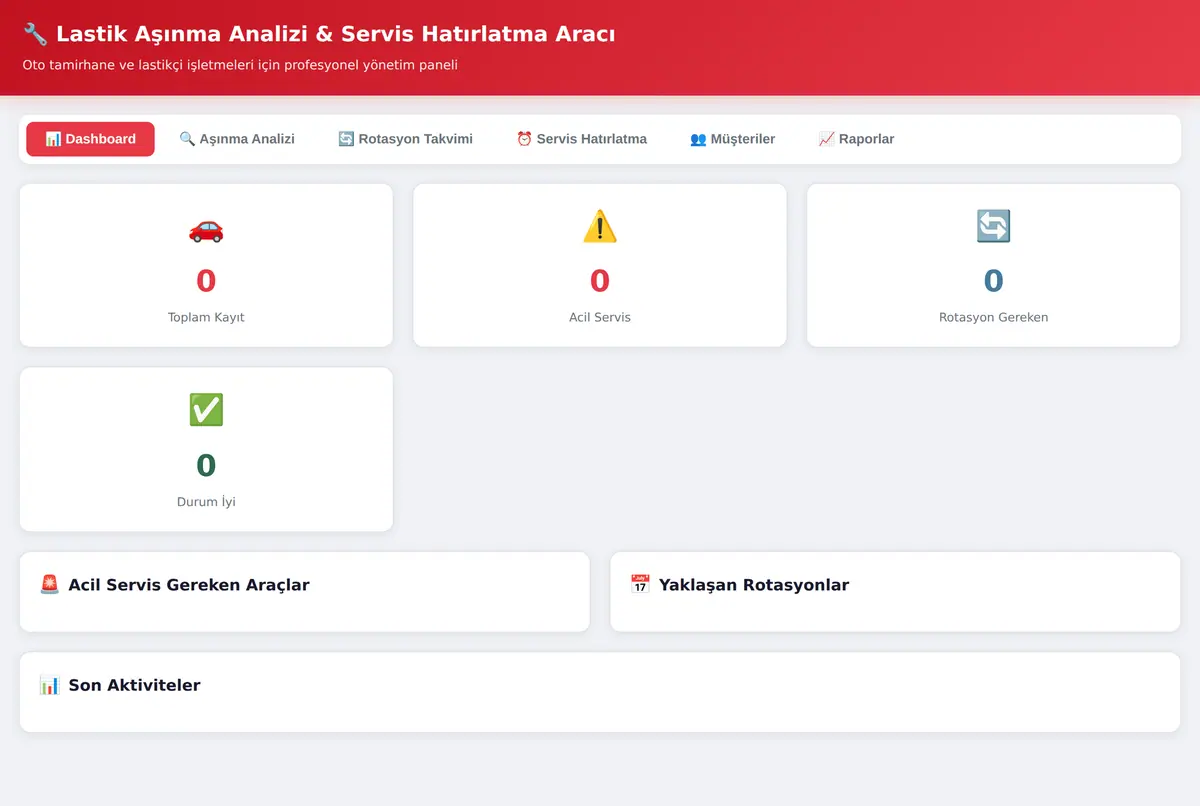The height and width of the screenshot is (806, 1200).
Task: Click the "Yaklaşan Rotasyonlar" heading
Action: (754, 585)
